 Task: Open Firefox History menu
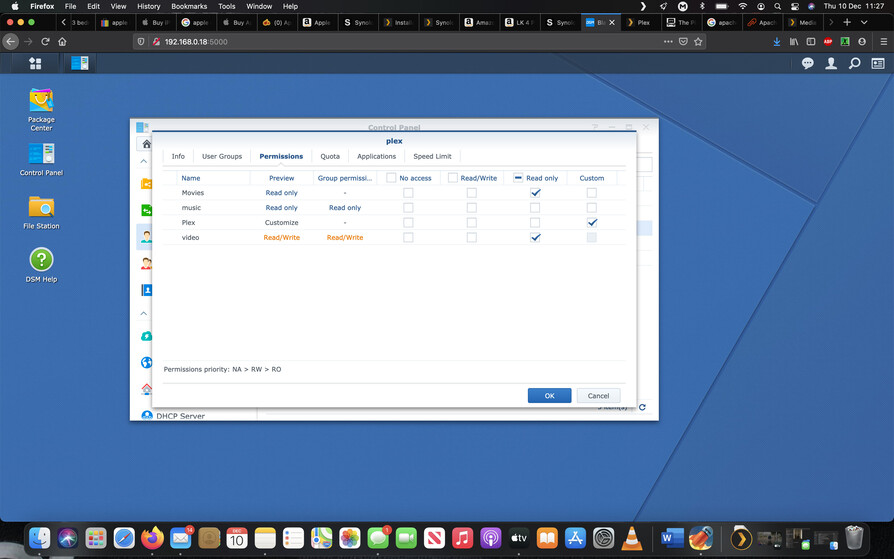pos(148,6)
